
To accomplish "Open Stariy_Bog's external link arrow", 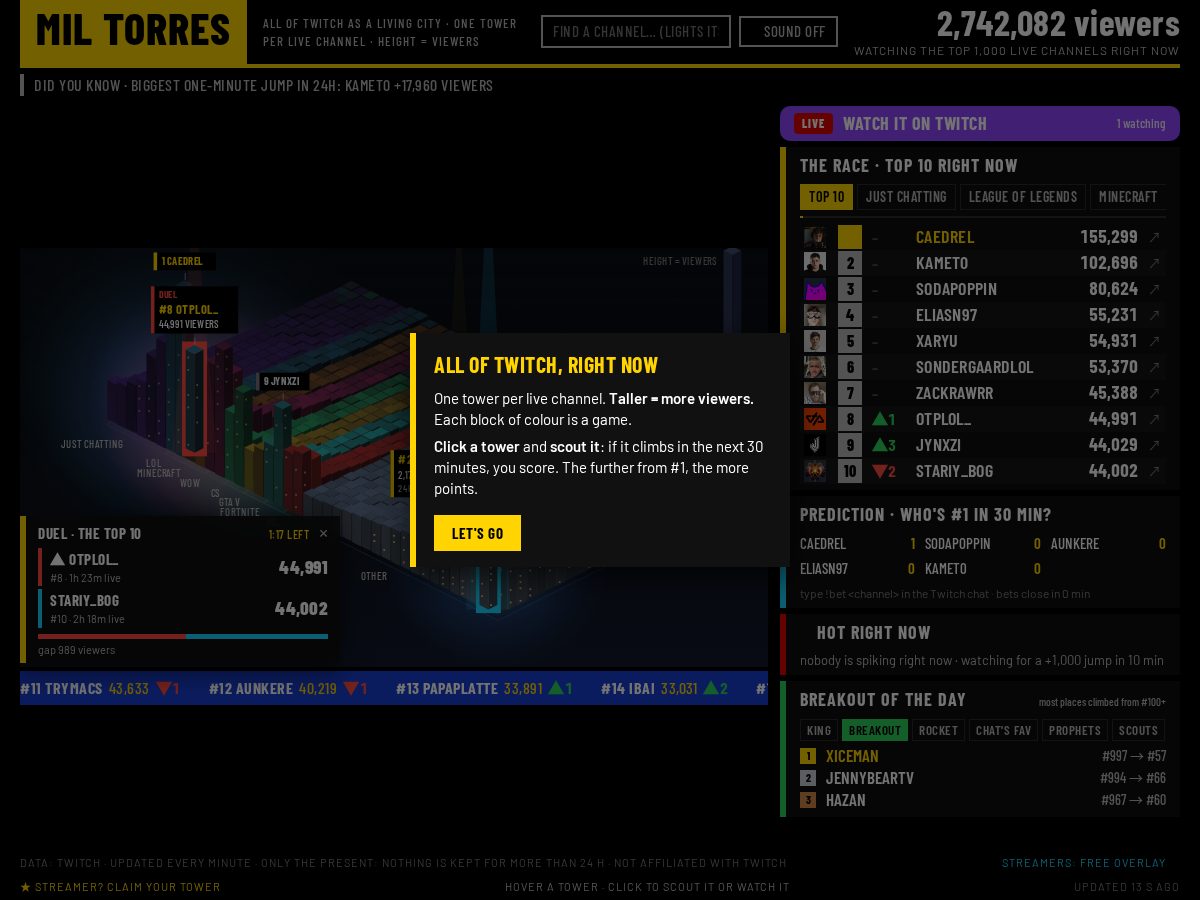I will 1154,471.
